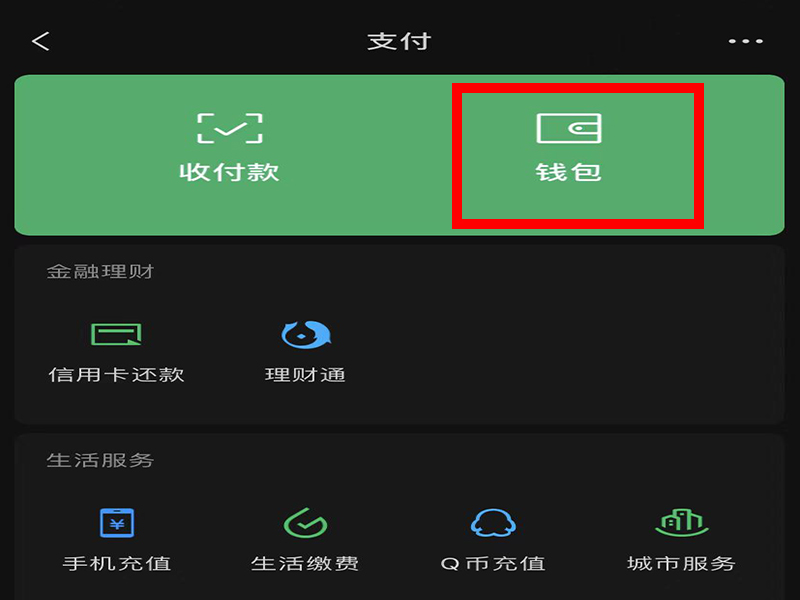The image size is (800, 600).
Task: Select the 信用卡还款 text label
Action: pyautogui.click(x=116, y=375)
